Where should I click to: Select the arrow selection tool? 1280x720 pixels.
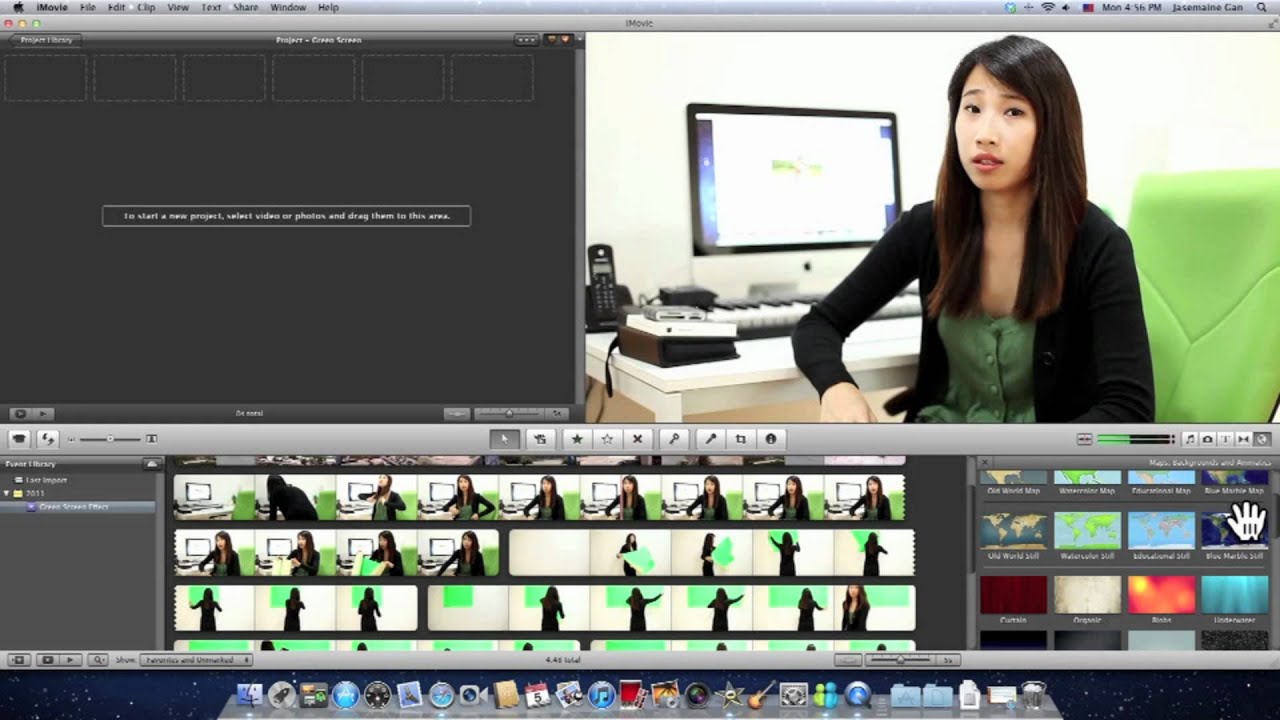tap(504, 439)
